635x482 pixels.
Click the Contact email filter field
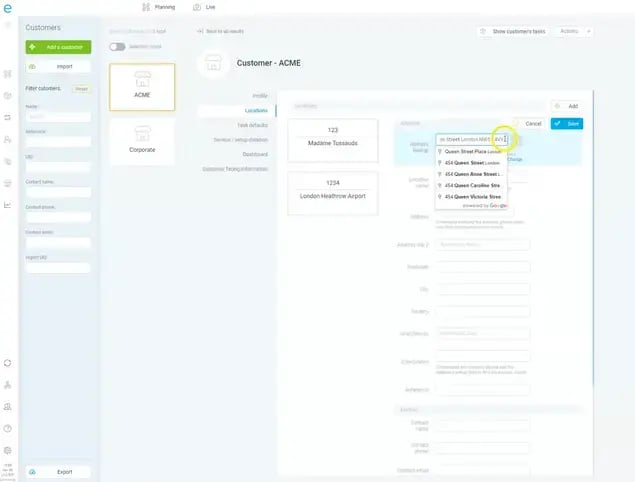[58, 242]
